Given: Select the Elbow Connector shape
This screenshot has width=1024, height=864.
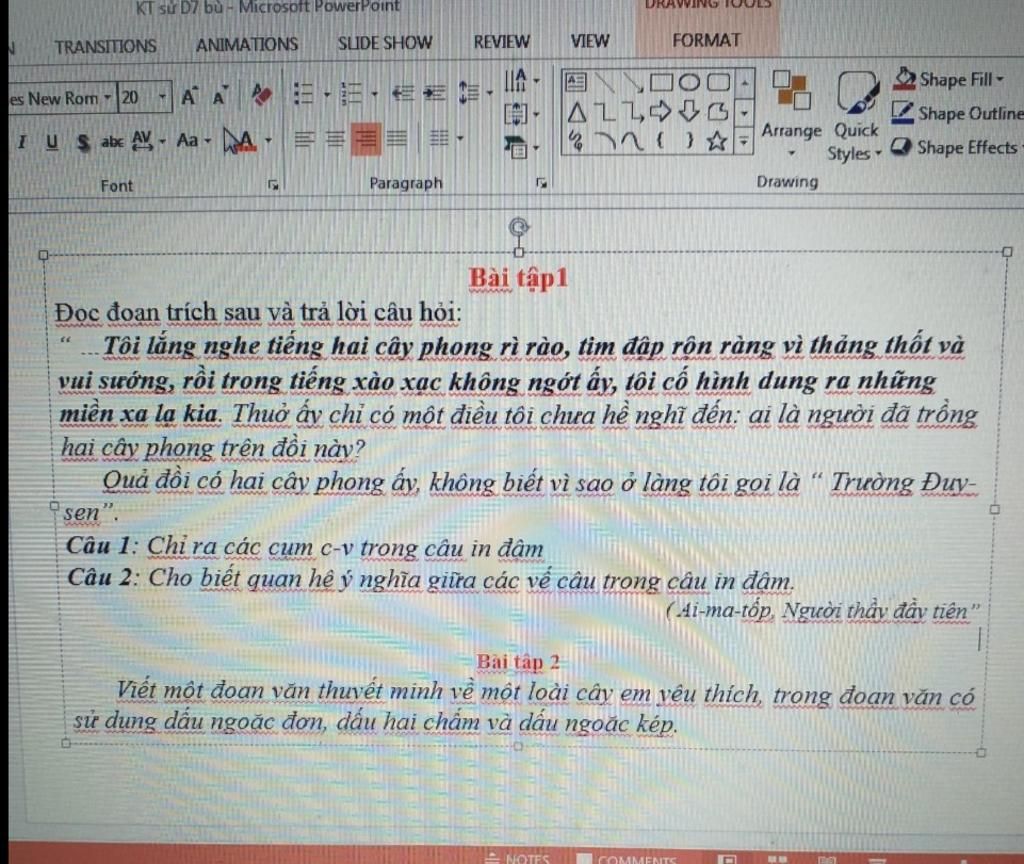Looking at the screenshot, I should click(x=607, y=112).
